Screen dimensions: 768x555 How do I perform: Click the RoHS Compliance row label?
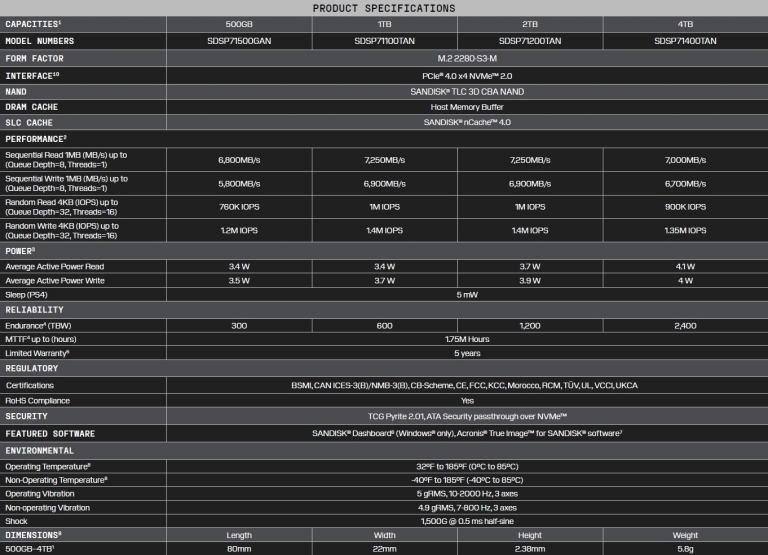click(38, 400)
